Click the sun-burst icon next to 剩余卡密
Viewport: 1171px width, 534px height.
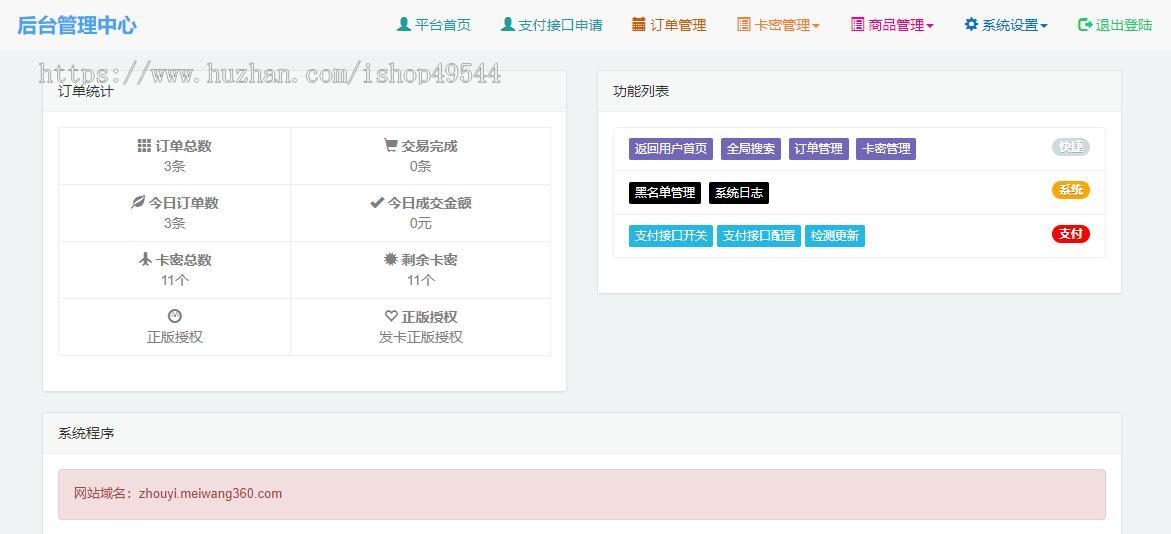[391, 259]
